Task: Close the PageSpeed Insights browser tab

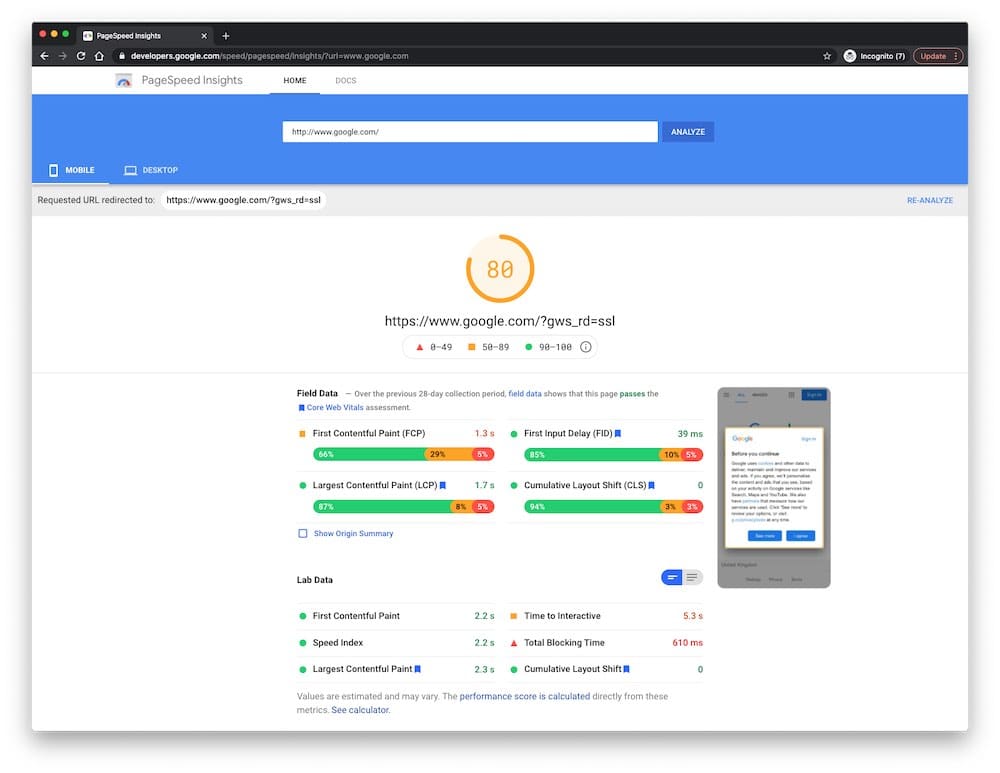Action: click(204, 36)
